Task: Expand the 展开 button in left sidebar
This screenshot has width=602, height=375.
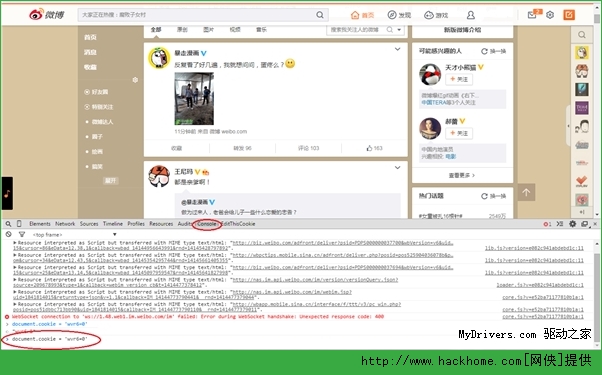Action: tap(111, 181)
